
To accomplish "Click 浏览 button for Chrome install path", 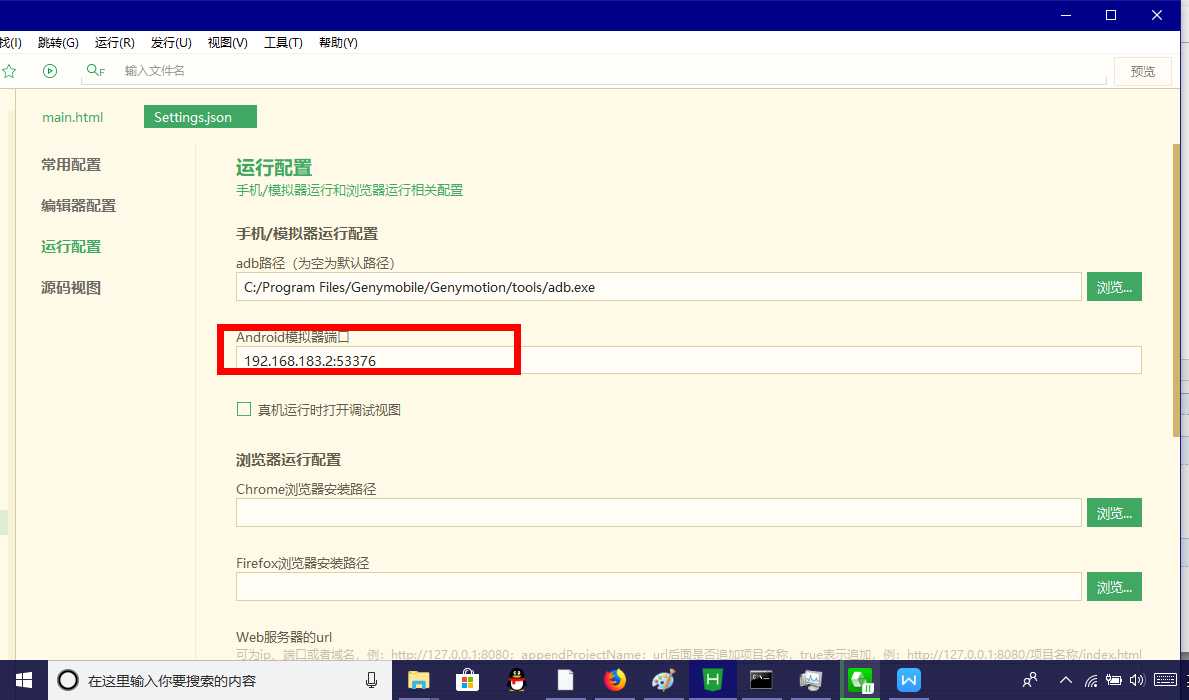I will (x=1113, y=512).
